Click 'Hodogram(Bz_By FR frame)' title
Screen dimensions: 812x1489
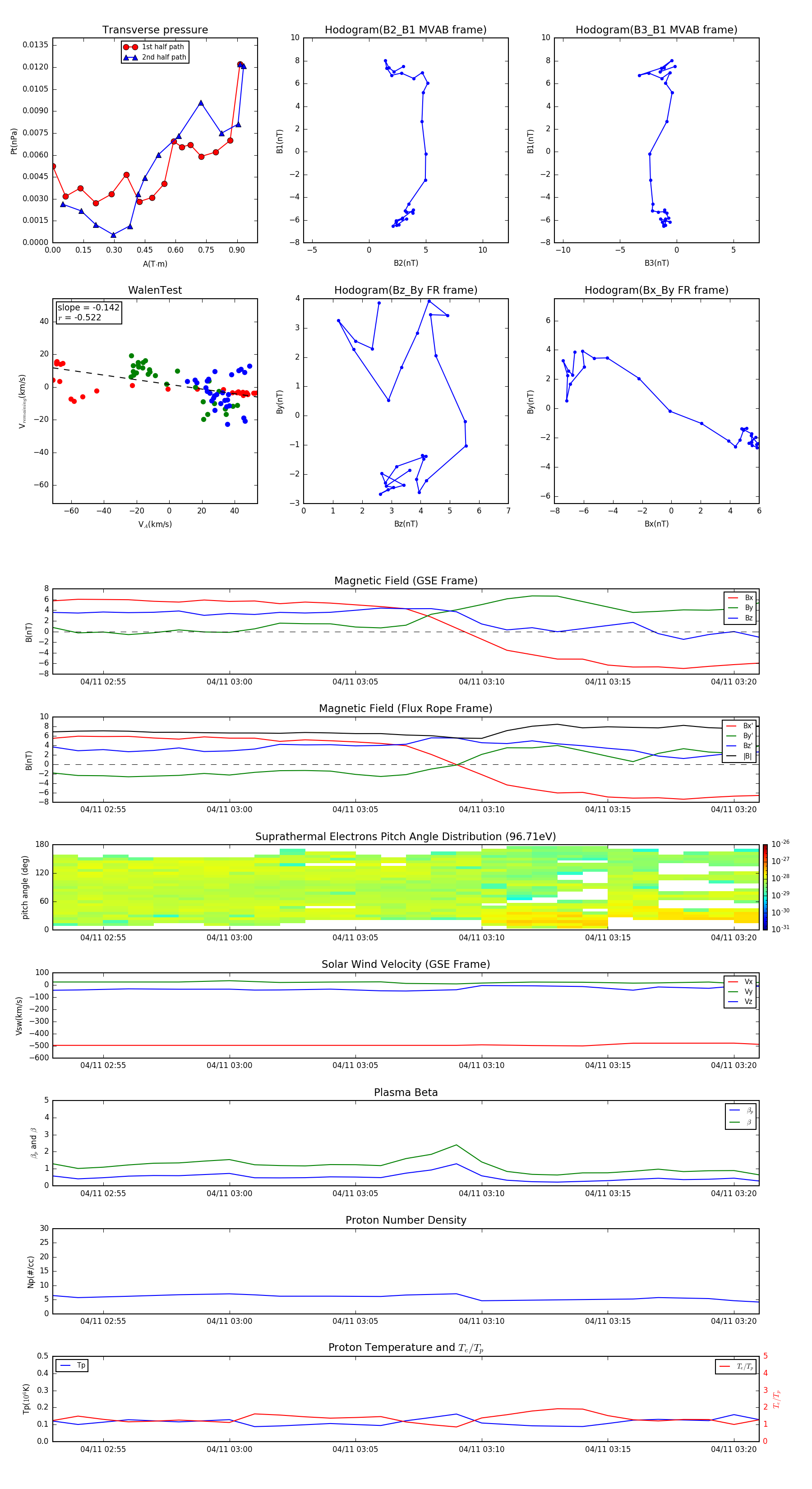tap(406, 290)
